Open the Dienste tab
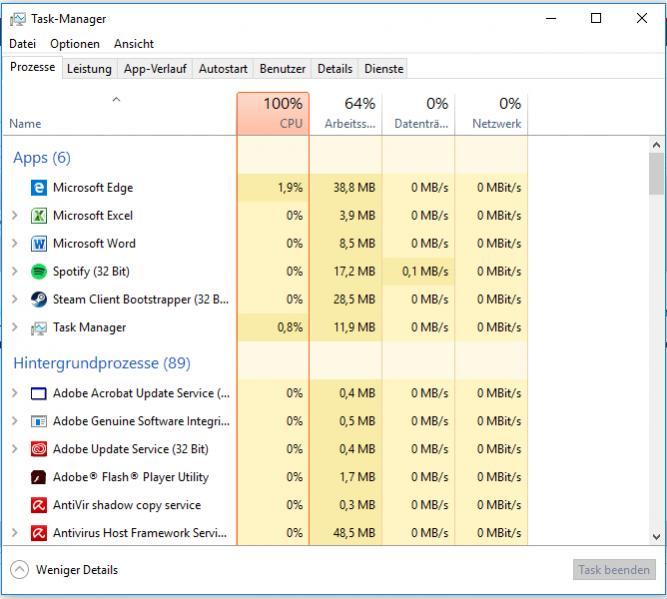The image size is (667, 599). click(384, 69)
